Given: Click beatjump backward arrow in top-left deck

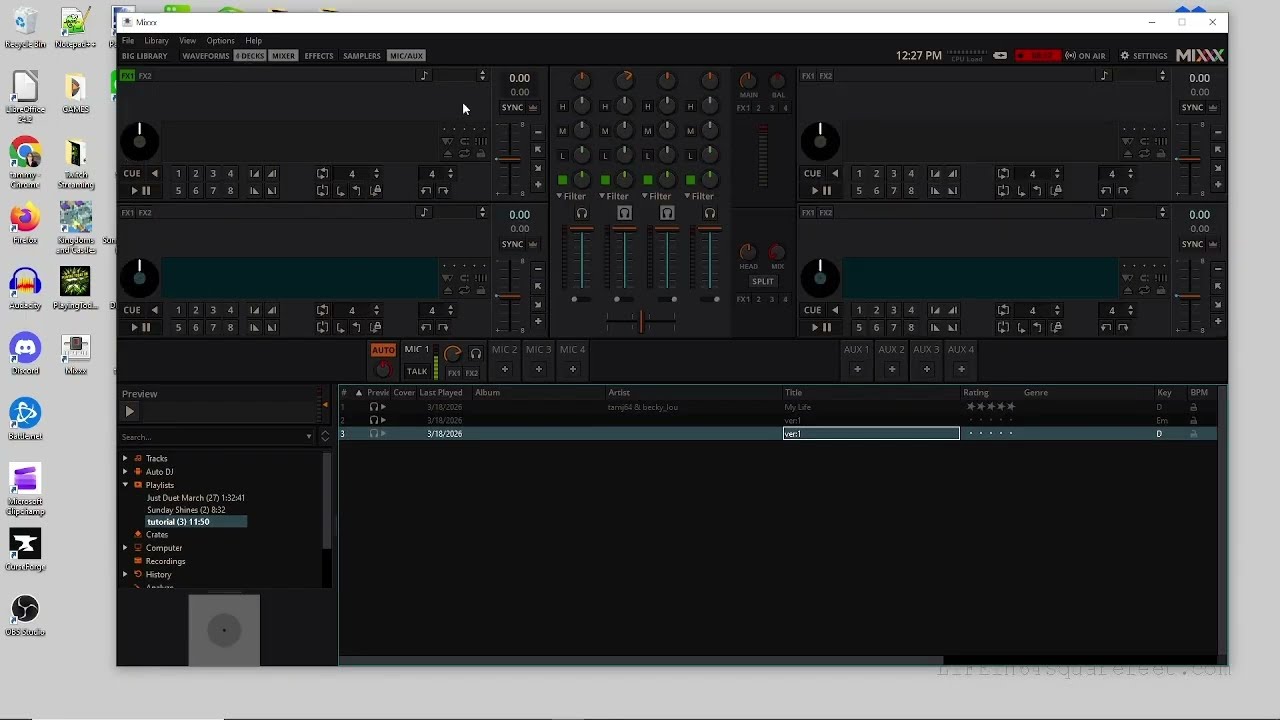Looking at the screenshot, I should pos(426,190).
